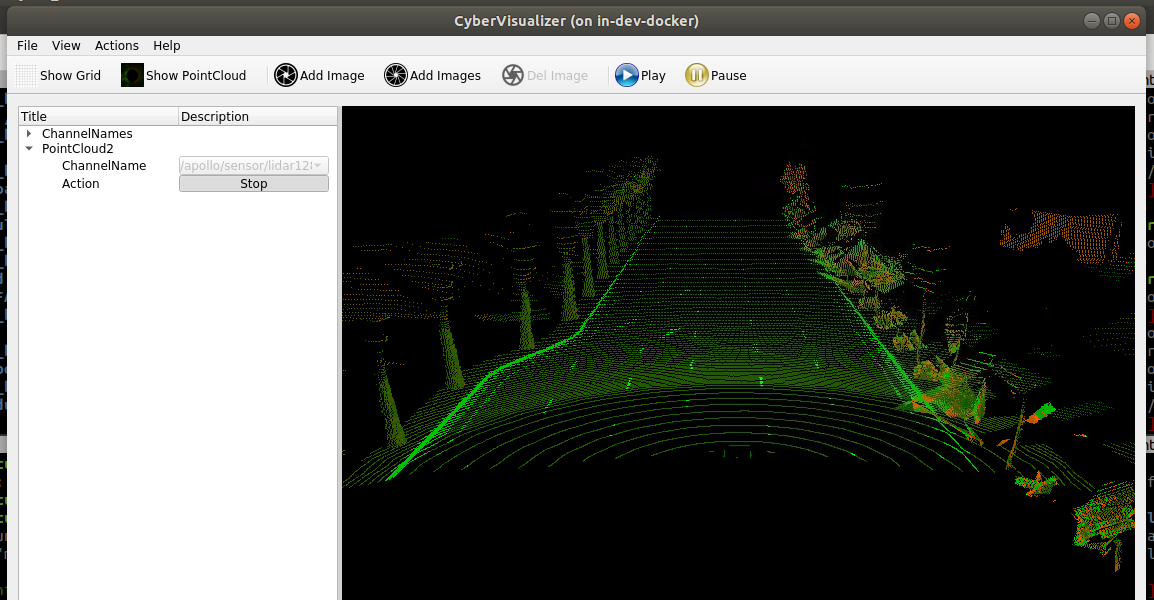Click inside the point cloud viewport
This screenshot has width=1154, height=600.
click(738, 350)
